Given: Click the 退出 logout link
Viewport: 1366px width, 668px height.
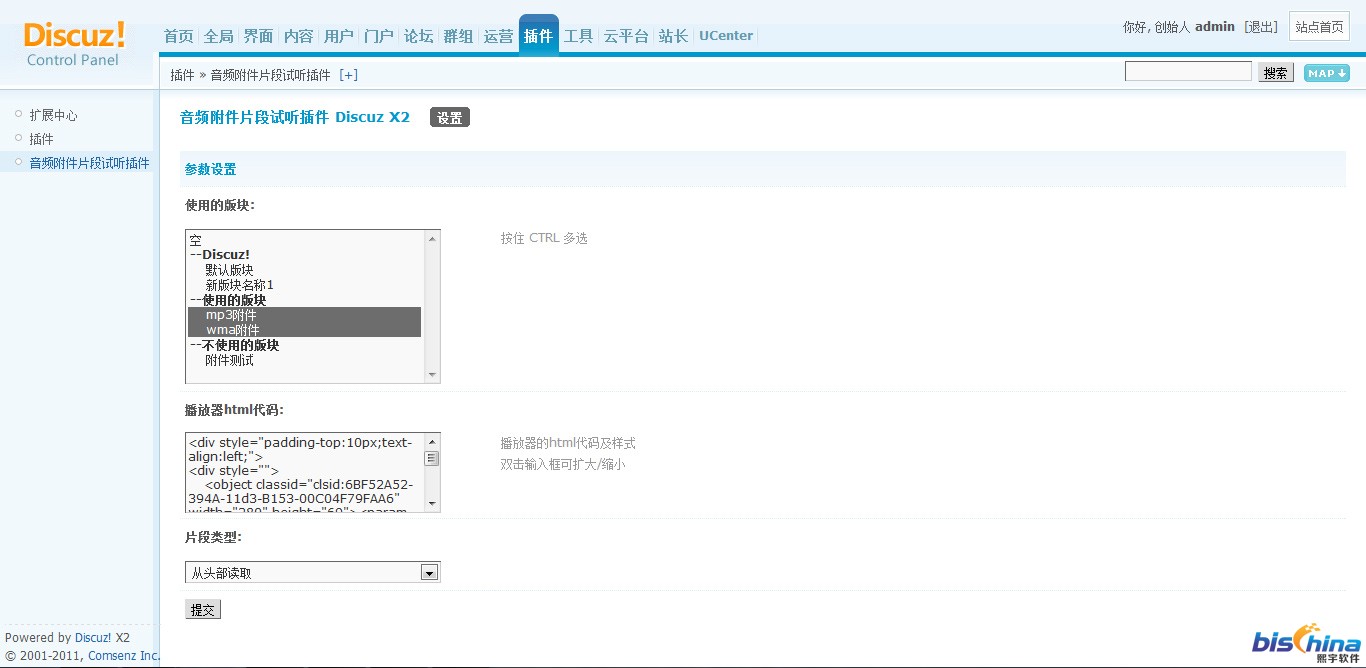Looking at the screenshot, I should tap(1261, 27).
